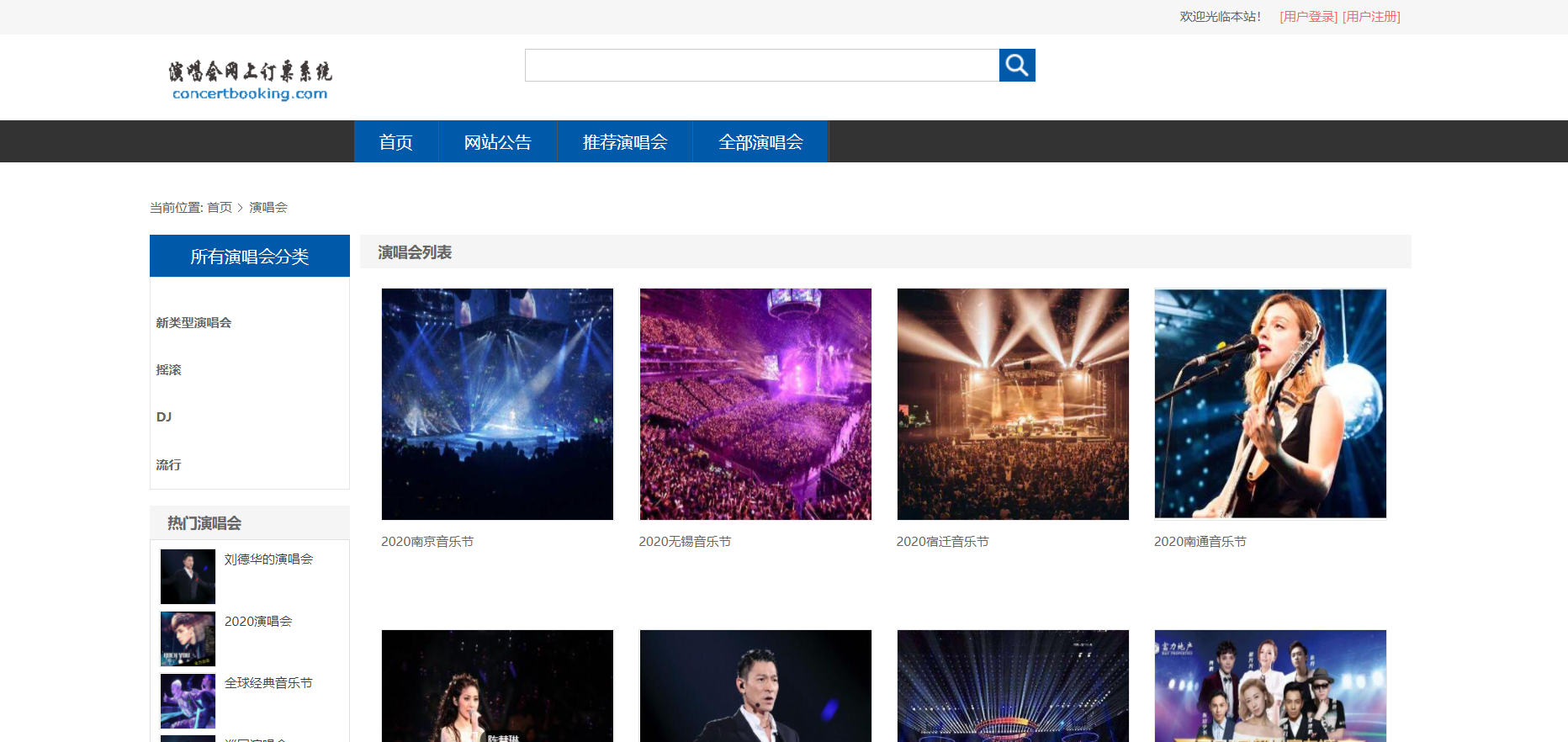Open the 推荐演唱会 navigation tab
The height and width of the screenshot is (742, 1568).
tap(625, 141)
